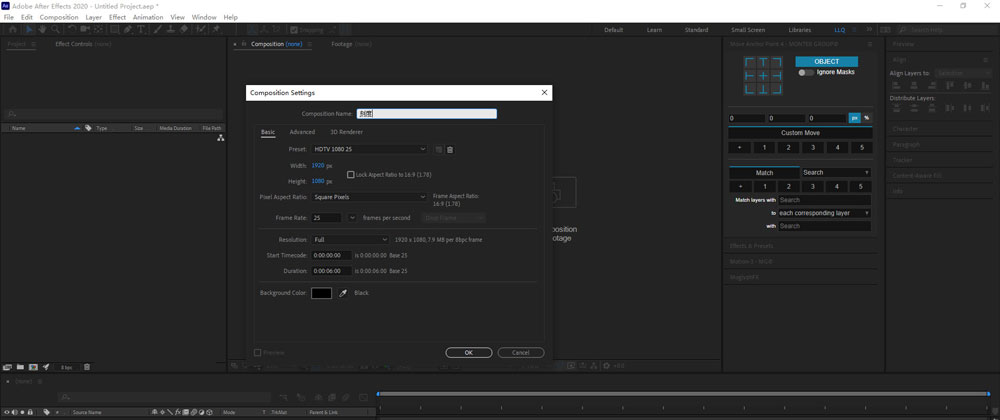Switch to the Advanced tab

302,132
